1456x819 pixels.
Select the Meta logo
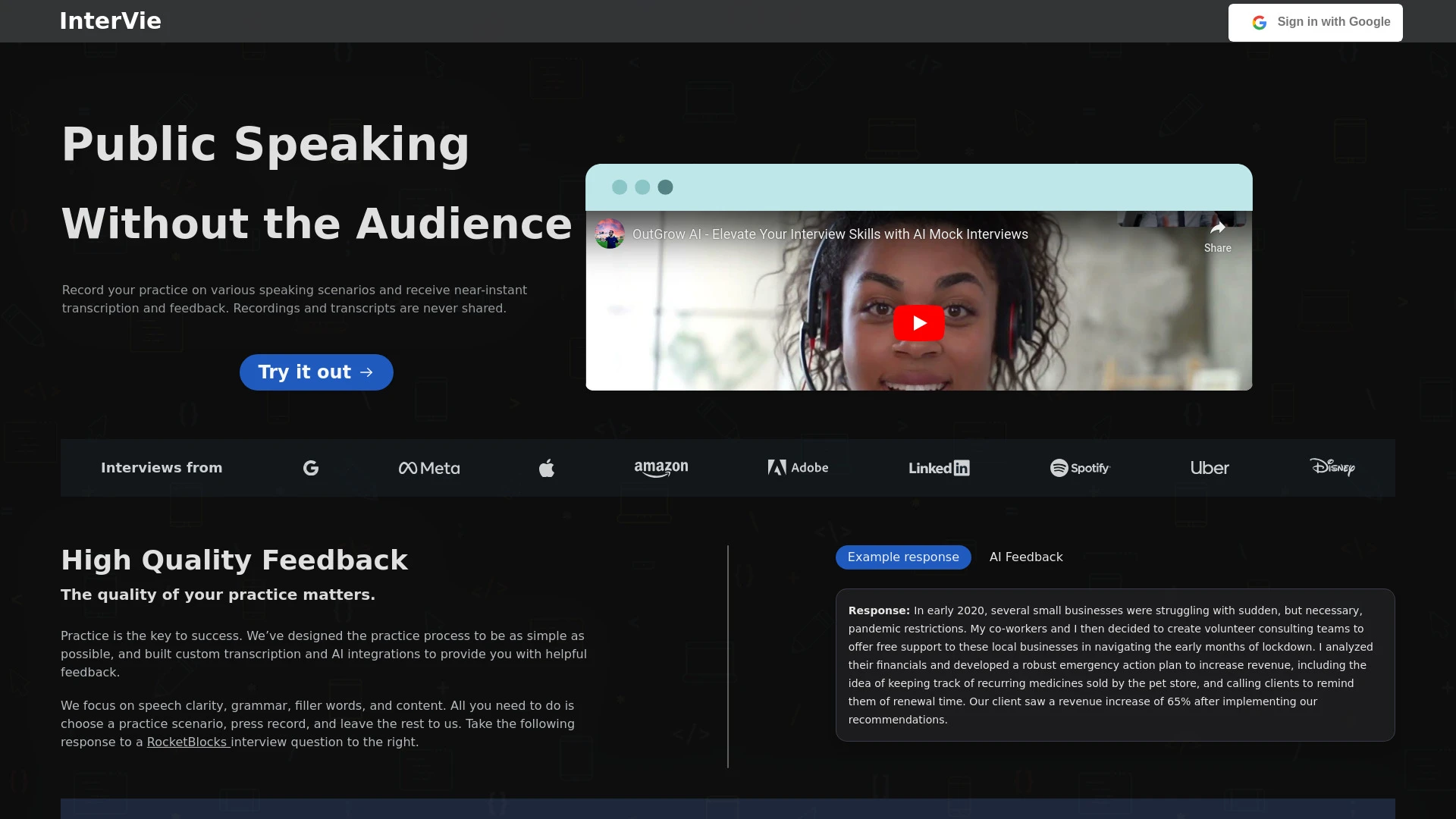tap(428, 468)
